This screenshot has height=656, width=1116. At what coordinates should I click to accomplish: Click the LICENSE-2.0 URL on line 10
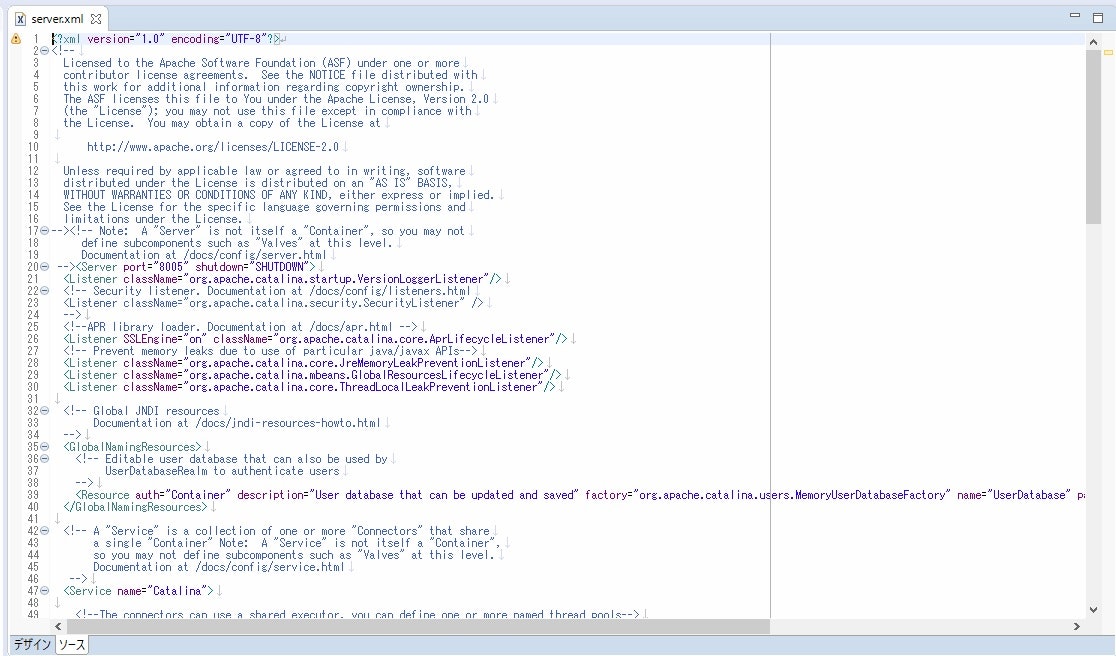(x=213, y=147)
